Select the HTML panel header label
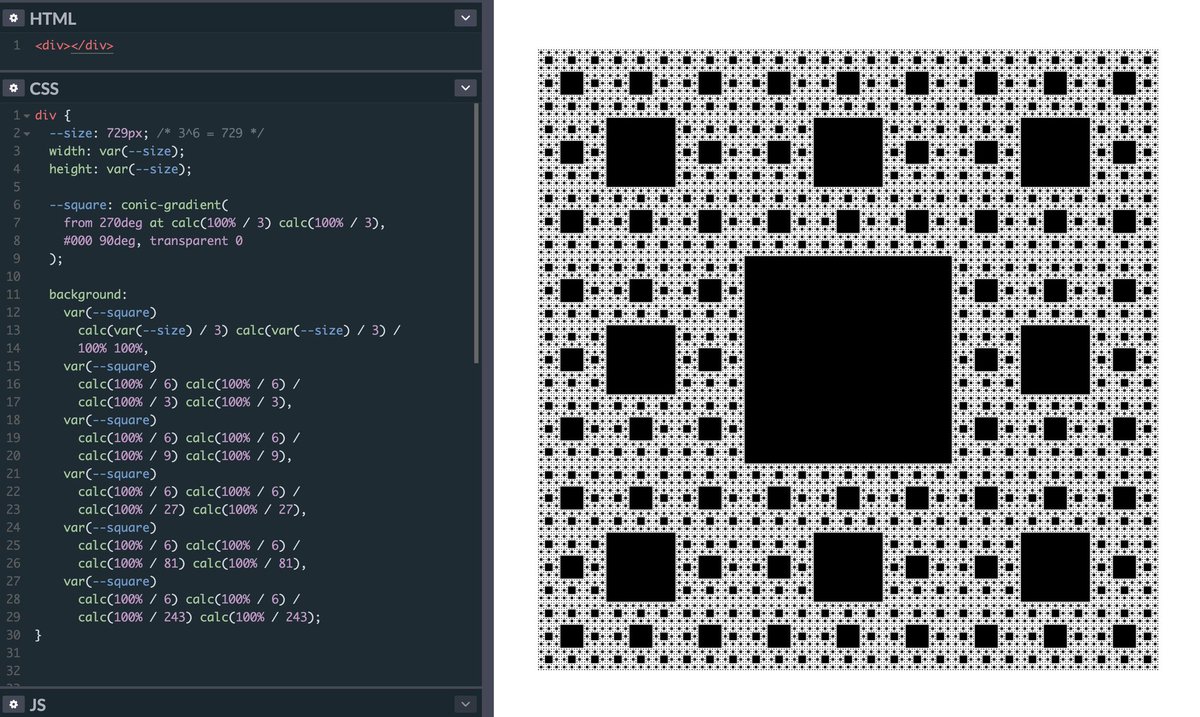 pyautogui.click(x=55, y=17)
